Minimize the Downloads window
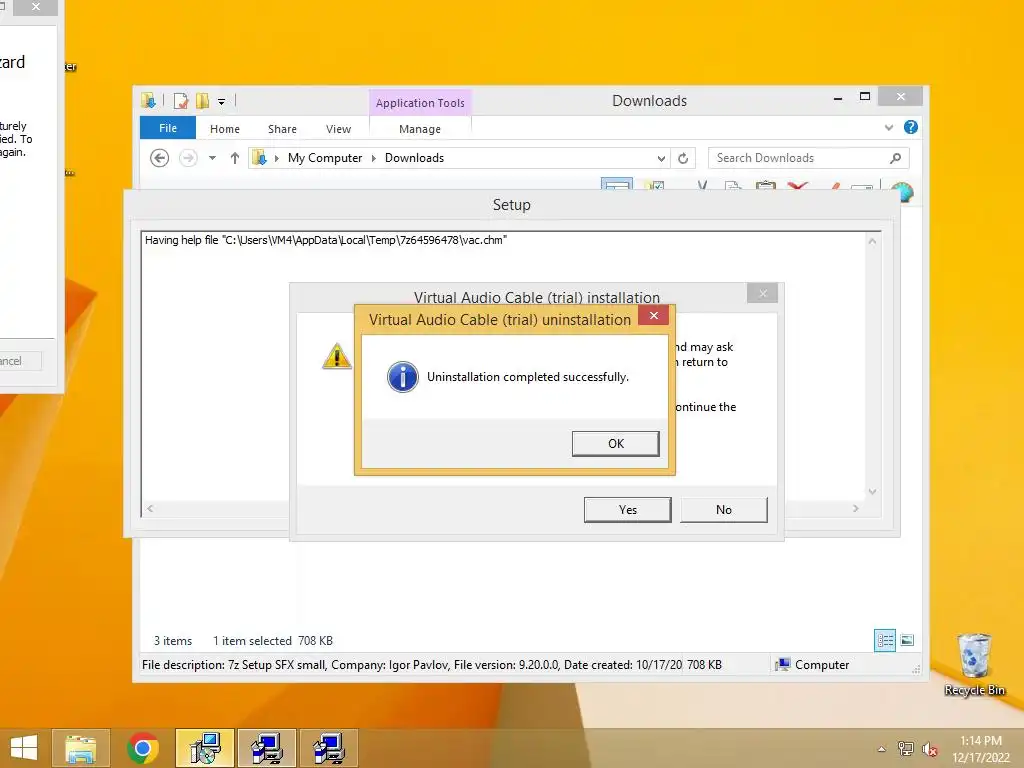This screenshot has width=1024, height=768. (x=838, y=98)
